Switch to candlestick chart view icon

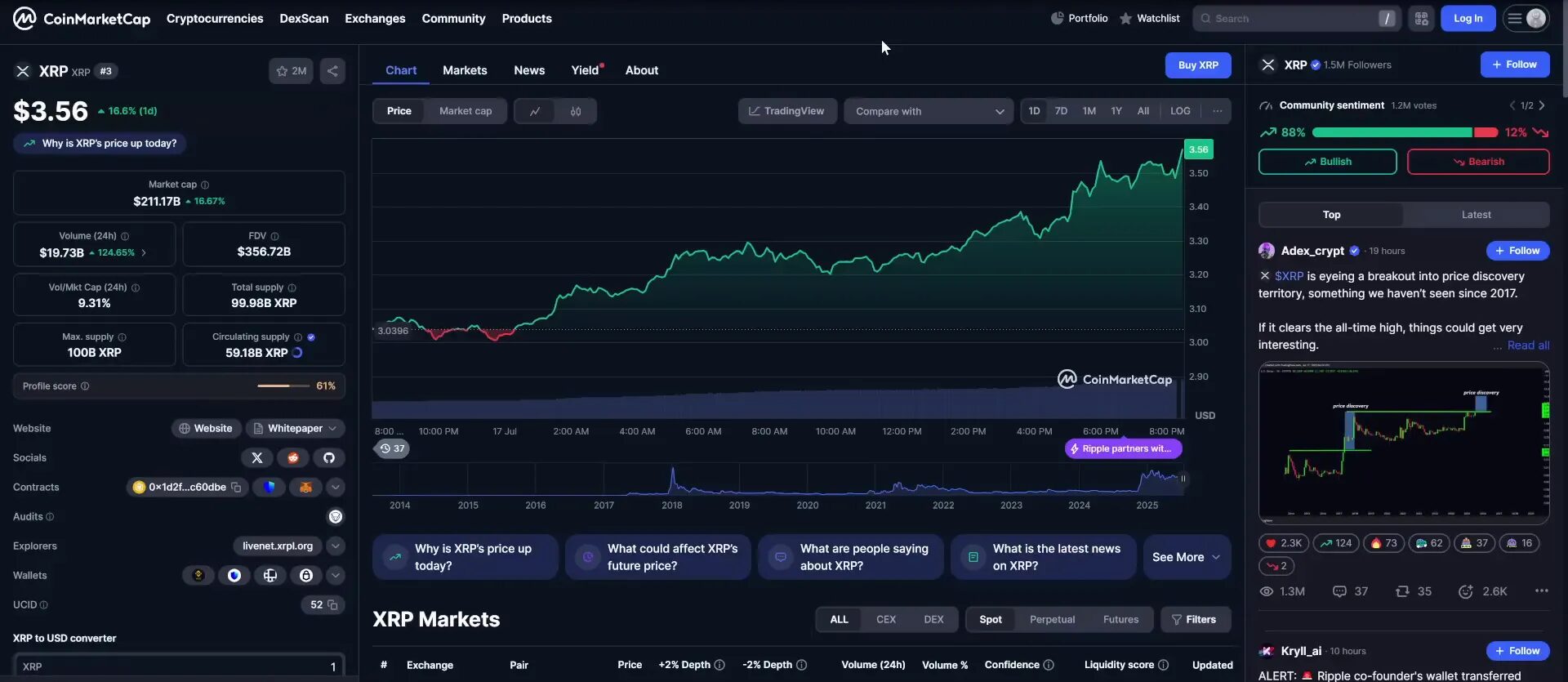tap(576, 111)
